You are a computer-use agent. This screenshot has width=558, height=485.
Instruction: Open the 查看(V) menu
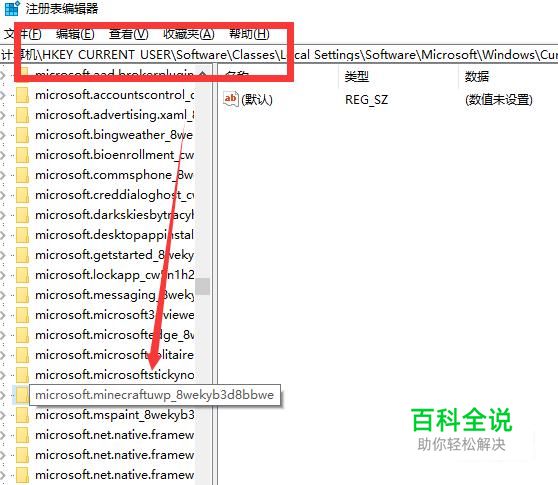(x=128, y=34)
